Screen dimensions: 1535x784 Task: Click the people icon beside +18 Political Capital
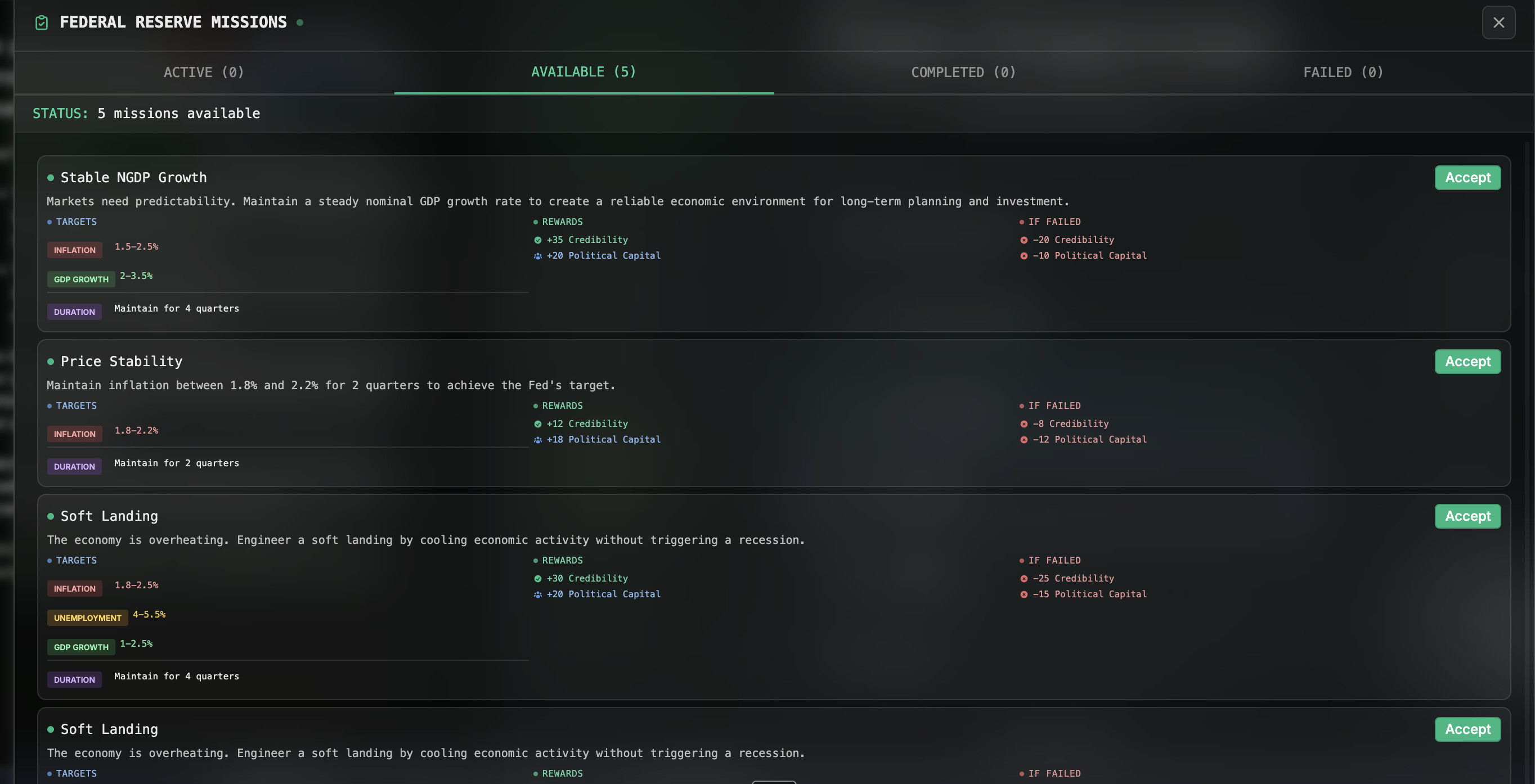coord(537,440)
